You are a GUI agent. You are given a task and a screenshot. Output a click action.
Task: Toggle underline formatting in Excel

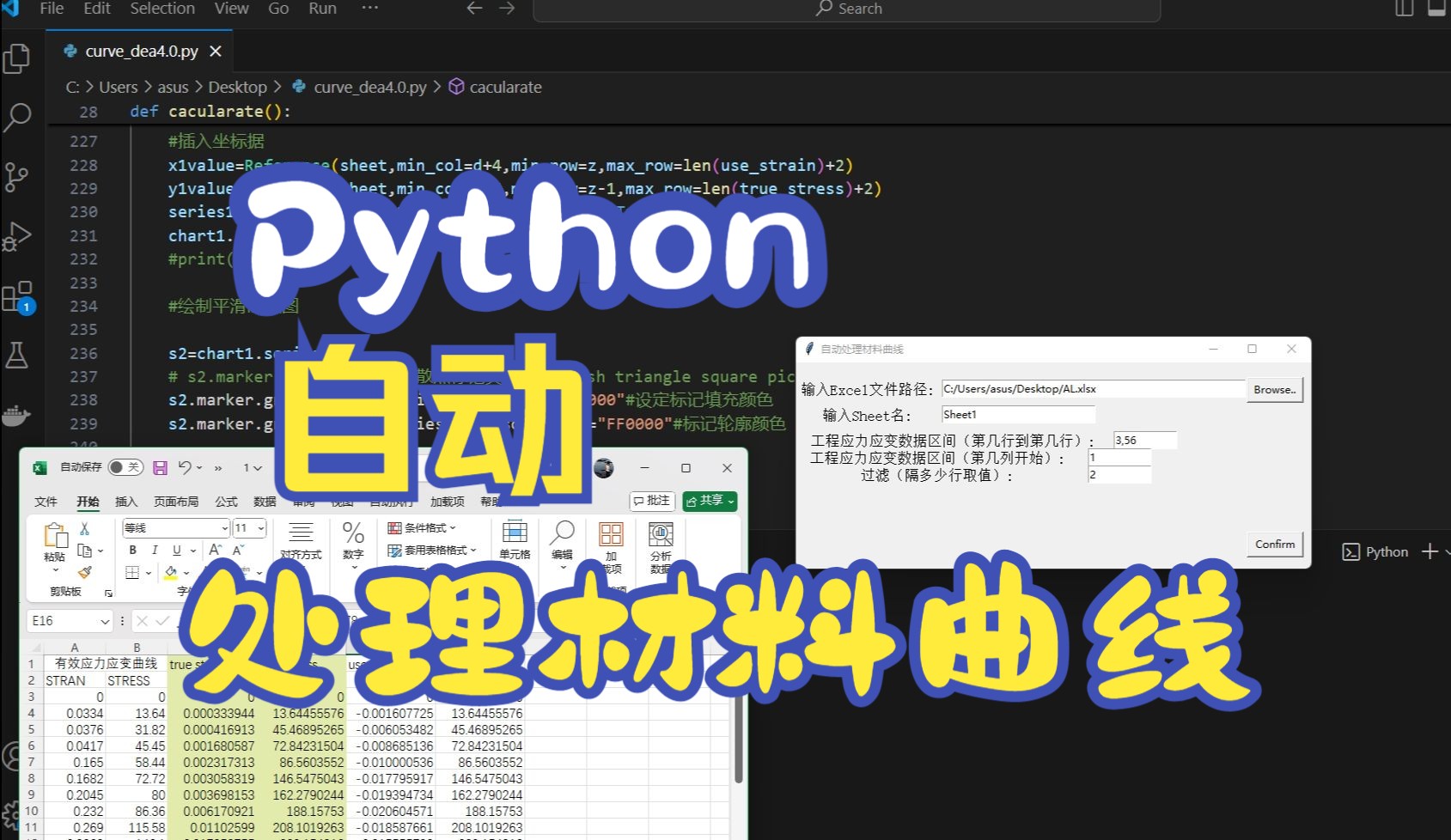177,551
